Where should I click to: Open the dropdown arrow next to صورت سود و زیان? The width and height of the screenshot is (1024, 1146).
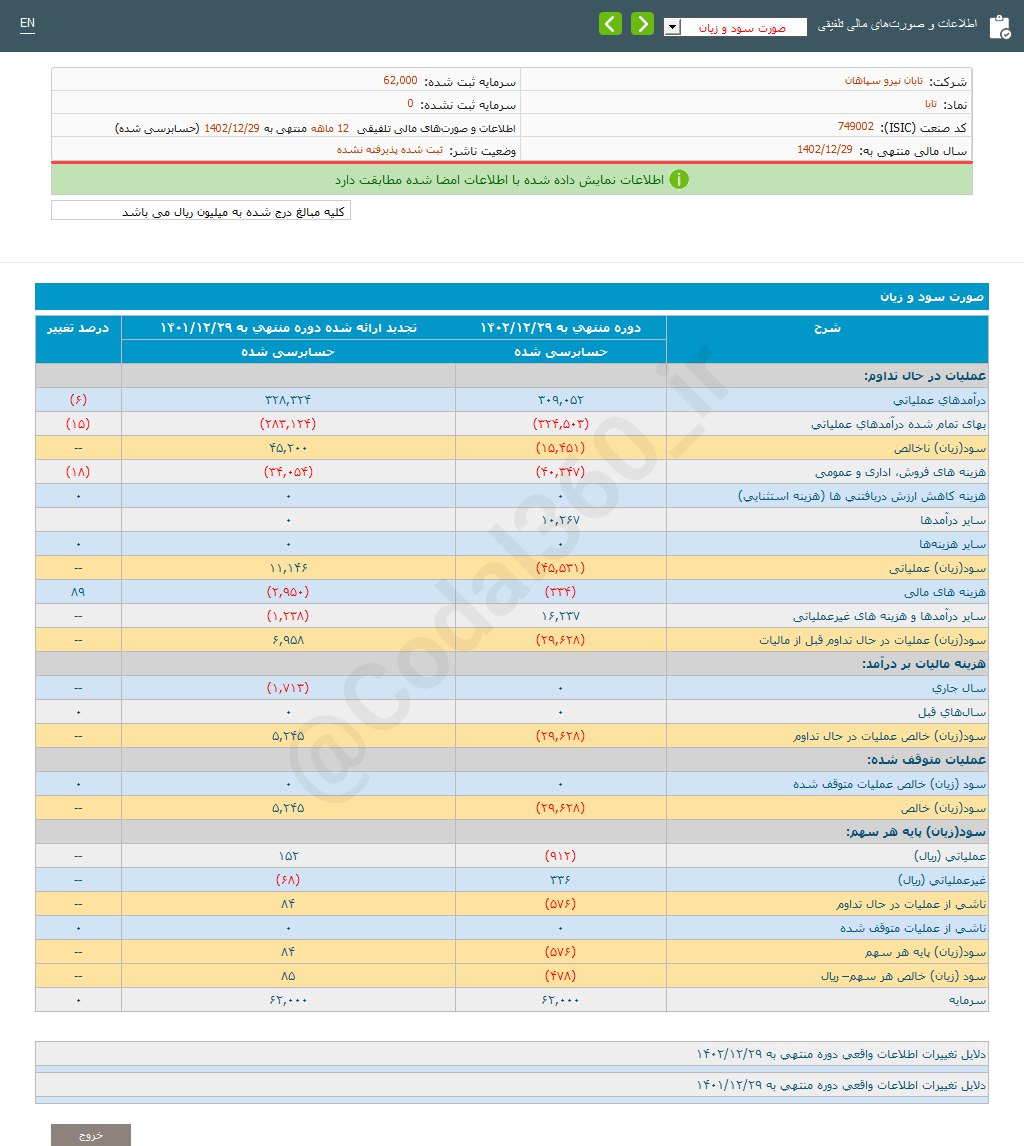[672, 27]
